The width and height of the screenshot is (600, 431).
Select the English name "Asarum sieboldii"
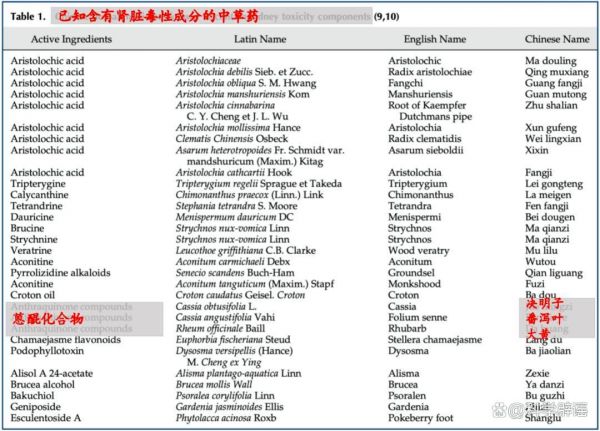coord(426,150)
